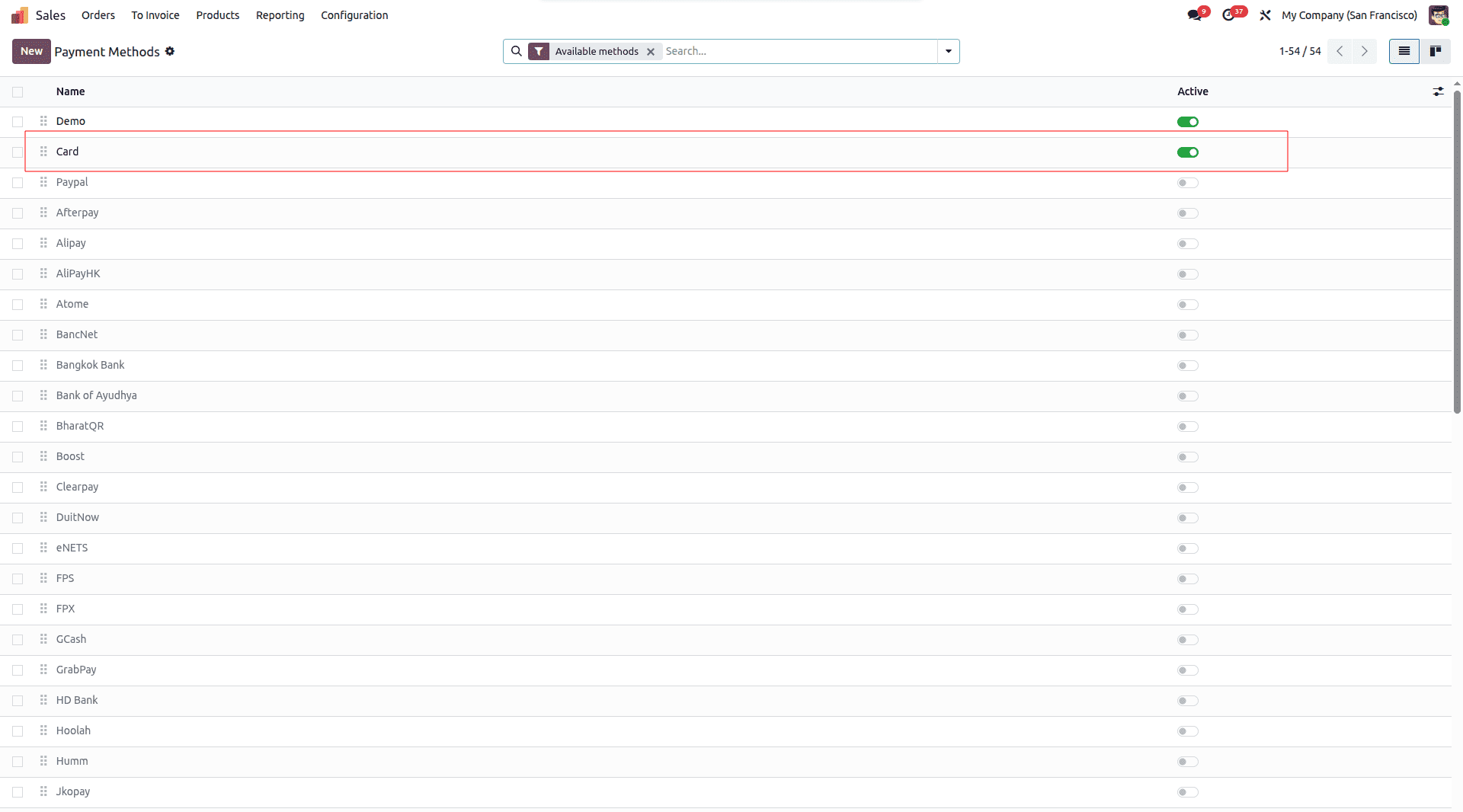
Task: Open the Odoo apps home icon
Action: point(19,14)
